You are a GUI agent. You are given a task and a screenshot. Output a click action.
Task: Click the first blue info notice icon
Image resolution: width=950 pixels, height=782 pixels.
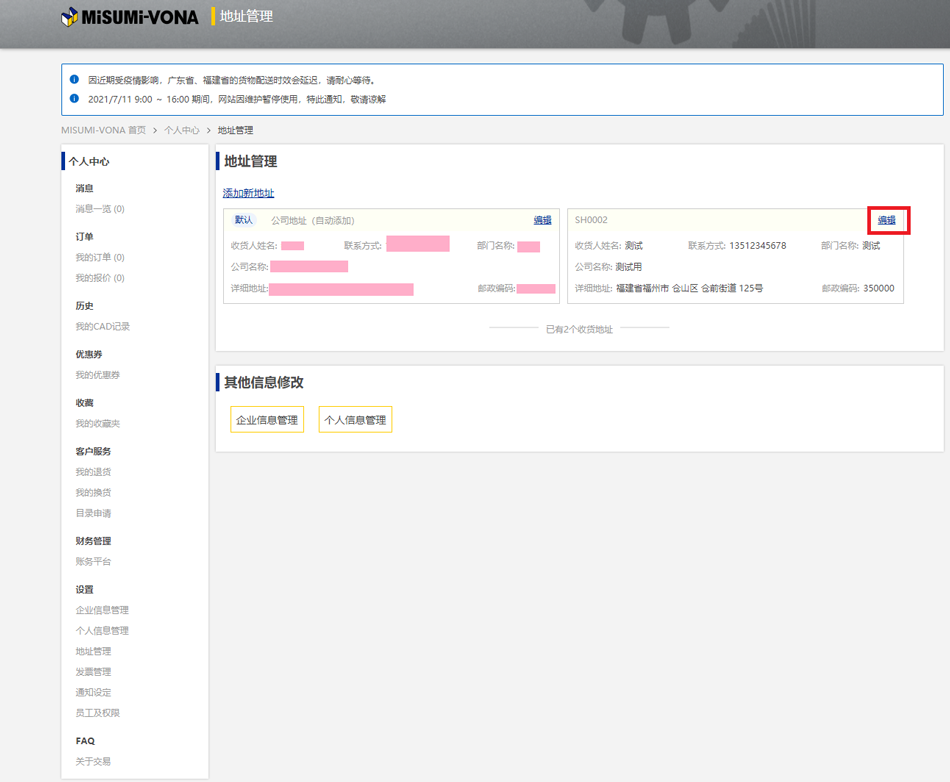[74, 79]
